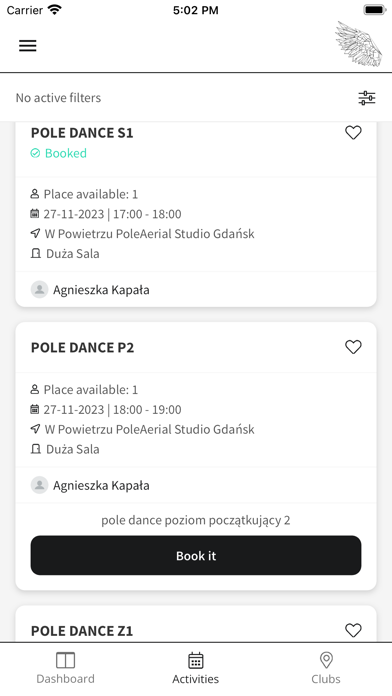Switch to the Activities tab
The width and height of the screenshot is (392, 696).
[x=196, y=668]
